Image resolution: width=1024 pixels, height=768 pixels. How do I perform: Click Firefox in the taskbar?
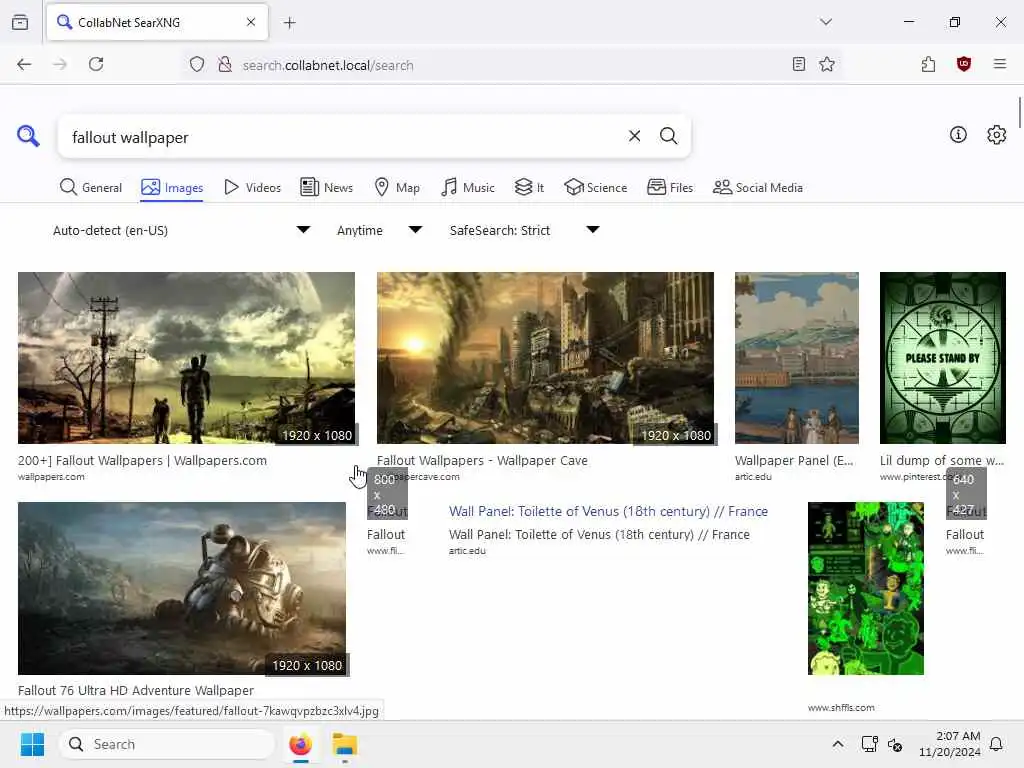tap(300, 744)
